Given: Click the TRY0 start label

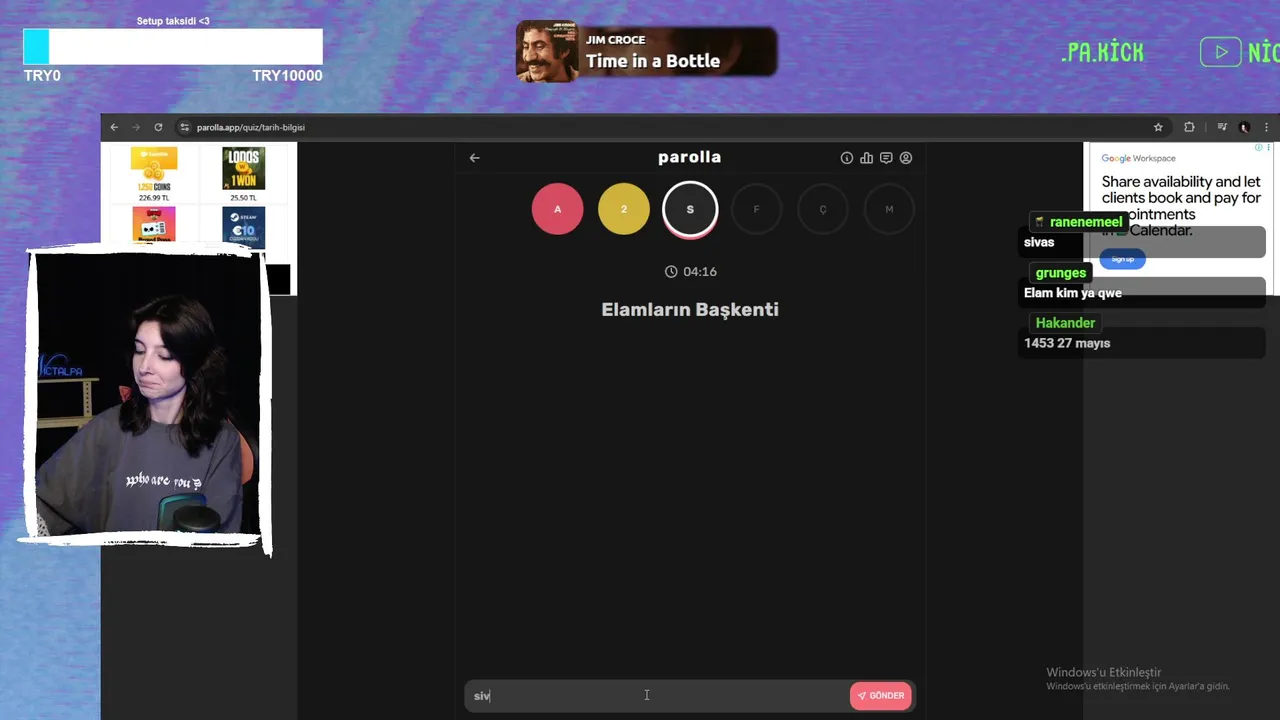Looking at the screenshot, I should [42, 76].
